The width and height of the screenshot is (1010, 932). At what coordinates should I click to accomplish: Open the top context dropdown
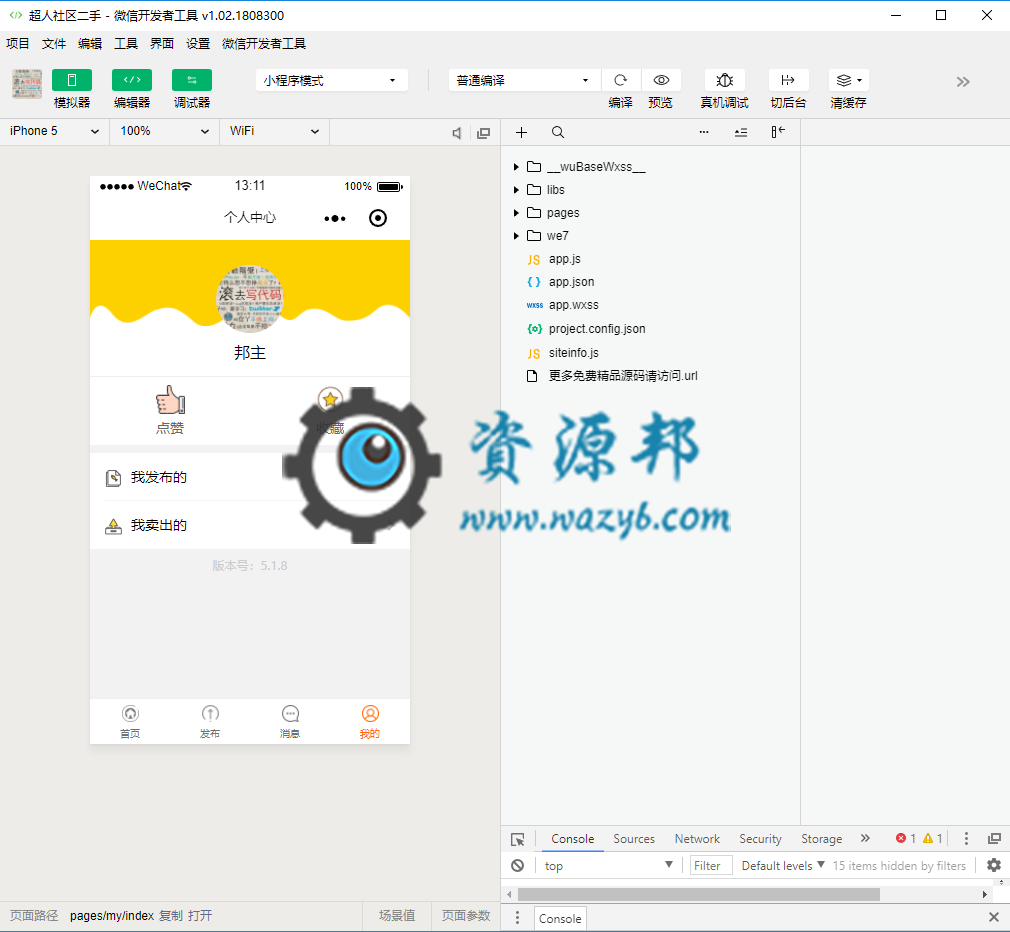pos(607,866)
